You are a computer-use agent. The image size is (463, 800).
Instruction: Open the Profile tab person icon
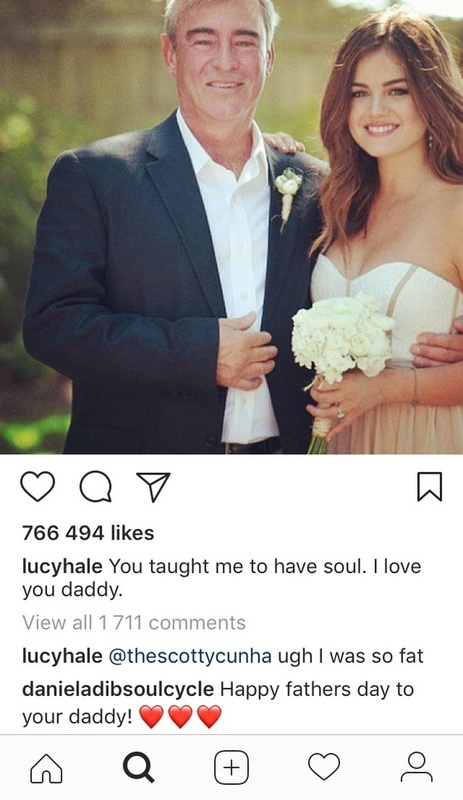click(417, 767)
